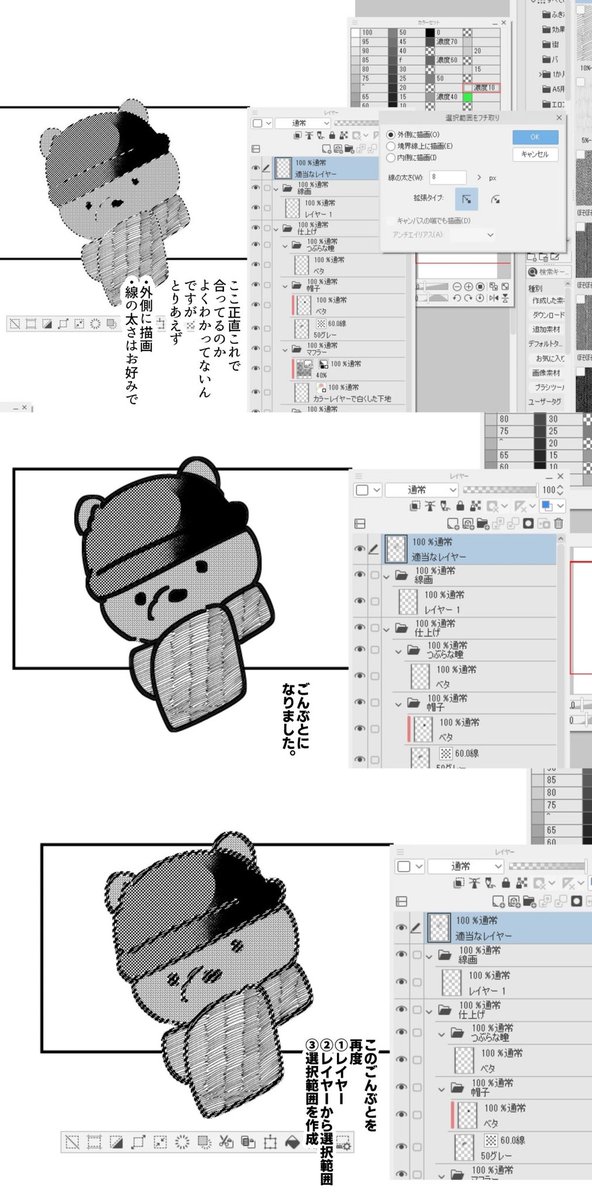Viewport: 592px width, 1200px height.
Task: Click delete layer trash icon, middle panel
Action: [559, 522]
